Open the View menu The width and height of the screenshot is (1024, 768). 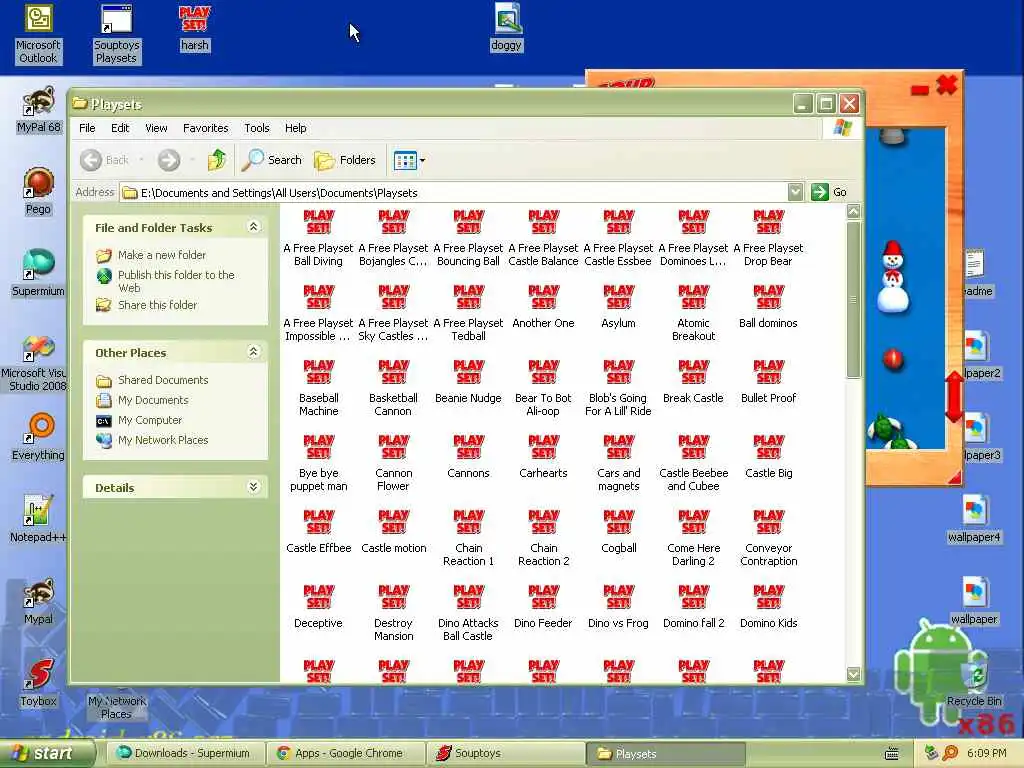tap(156, 128)
